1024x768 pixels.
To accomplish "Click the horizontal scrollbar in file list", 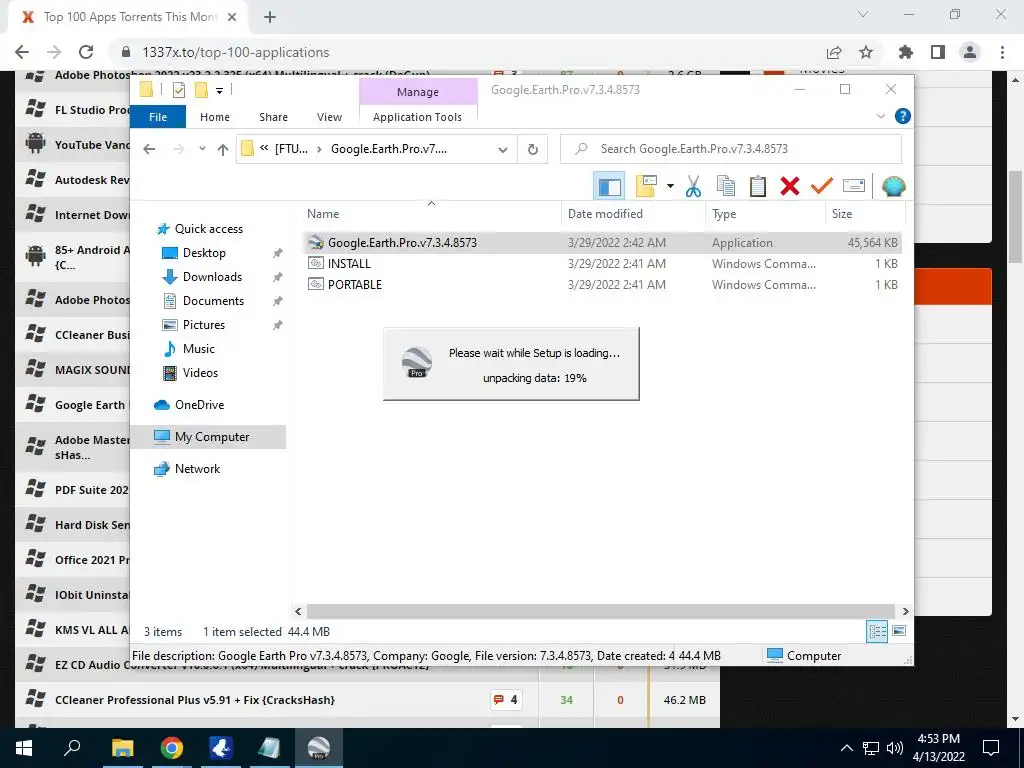I will (x=600, y=611).
